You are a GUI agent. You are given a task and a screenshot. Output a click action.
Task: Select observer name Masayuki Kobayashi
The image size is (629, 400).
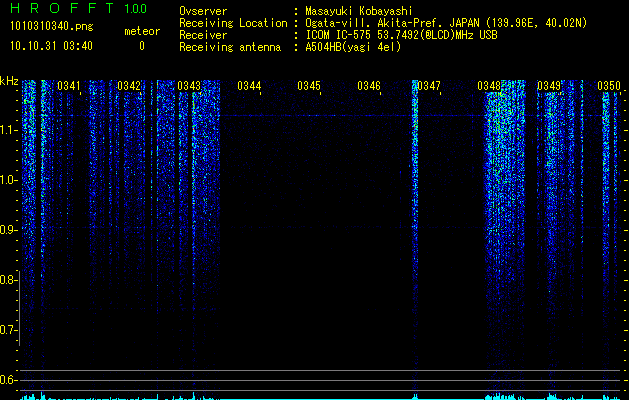[359, 11]
